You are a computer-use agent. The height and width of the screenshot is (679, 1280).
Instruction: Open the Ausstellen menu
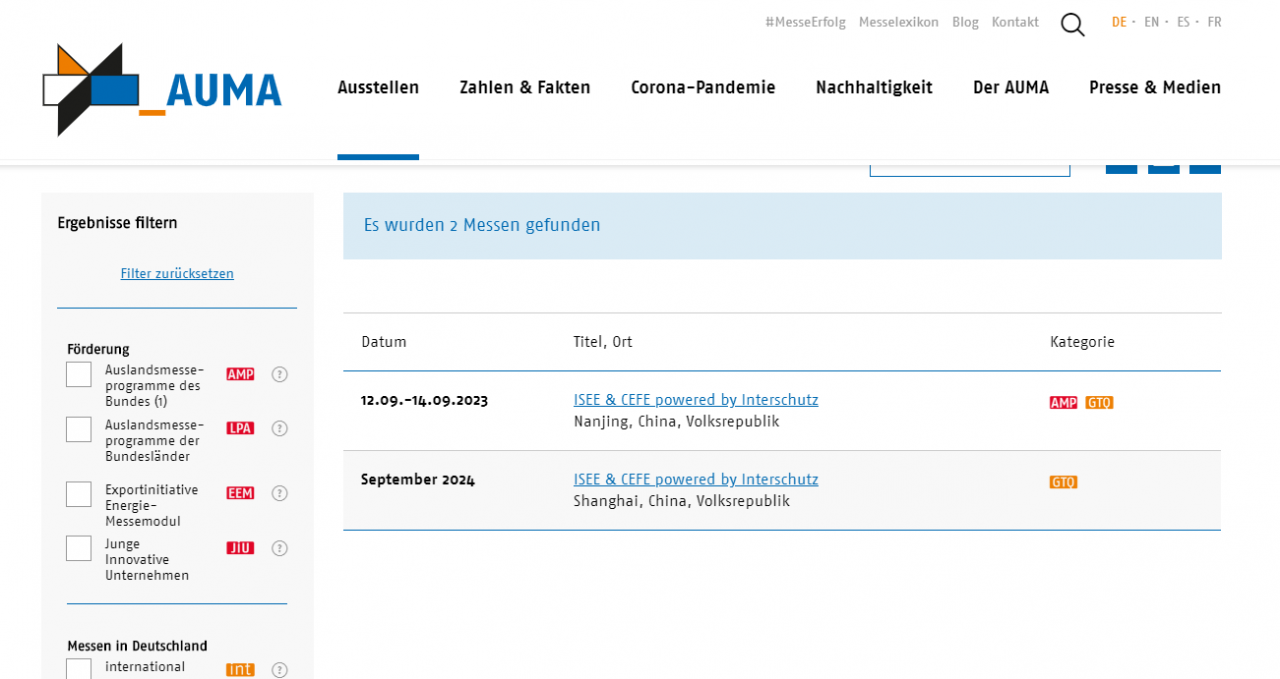click(x=378, y=88)
